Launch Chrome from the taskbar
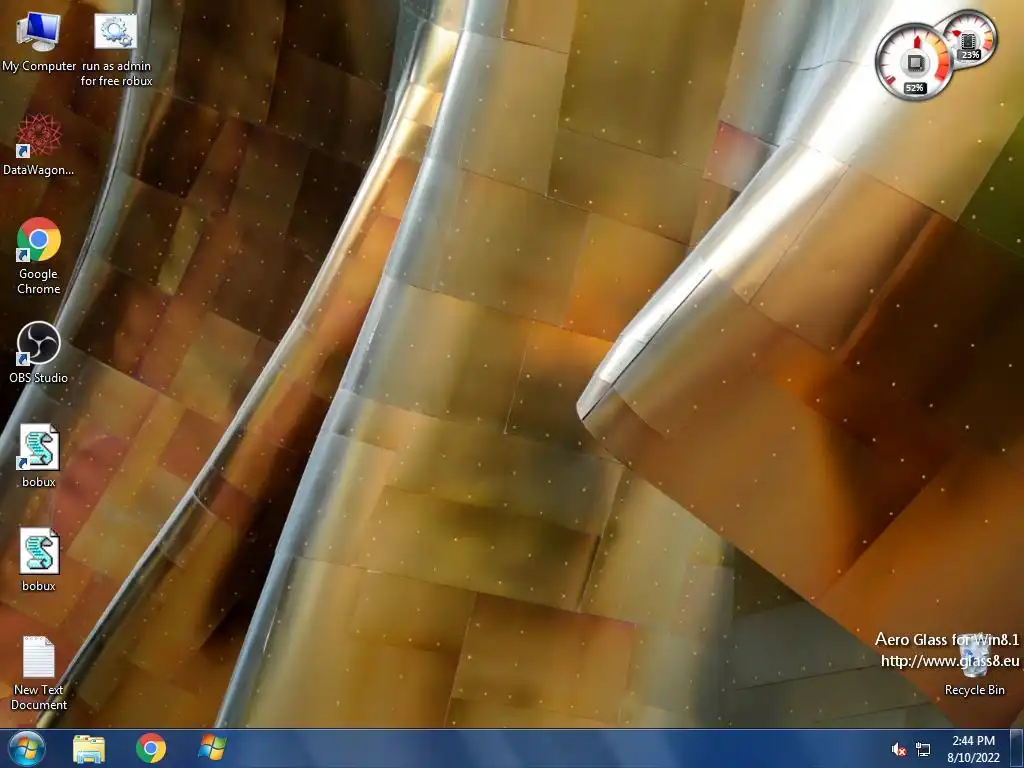1024x768 pixels. [x=151, y=748]
